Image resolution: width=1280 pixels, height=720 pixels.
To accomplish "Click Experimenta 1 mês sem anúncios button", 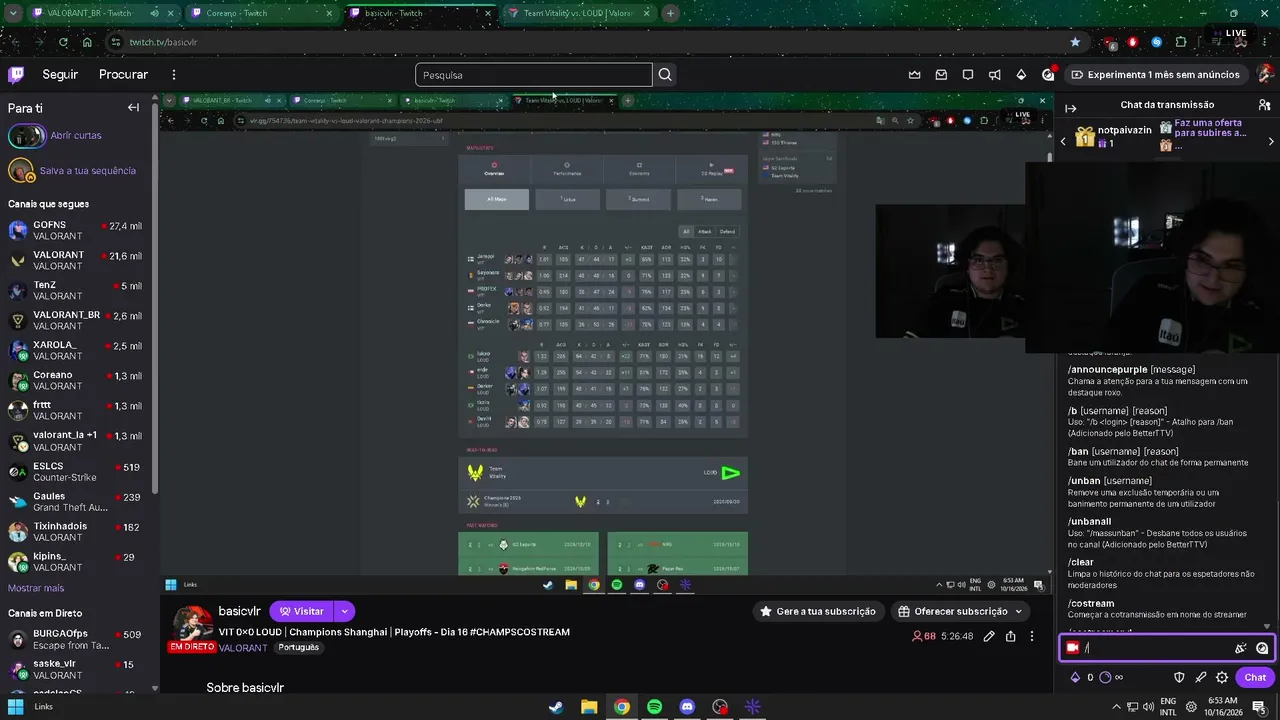I will point(1155,74).
